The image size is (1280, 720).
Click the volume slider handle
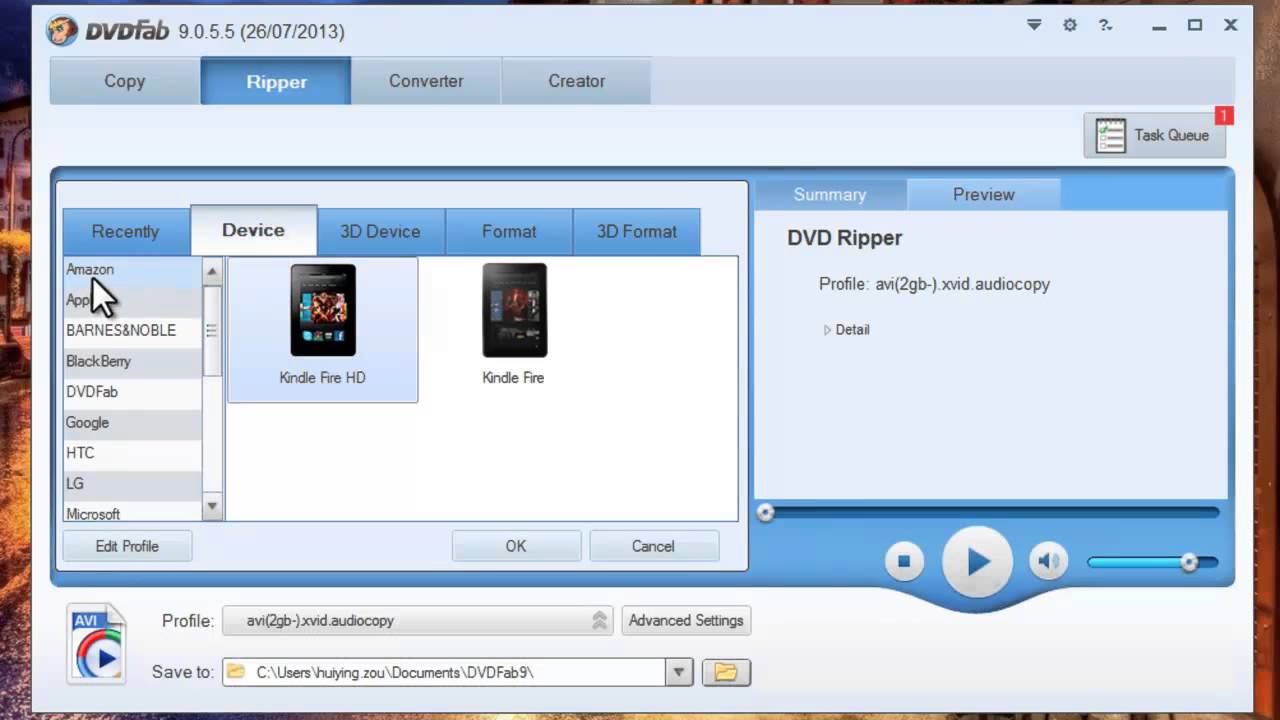pos(1189,562)
